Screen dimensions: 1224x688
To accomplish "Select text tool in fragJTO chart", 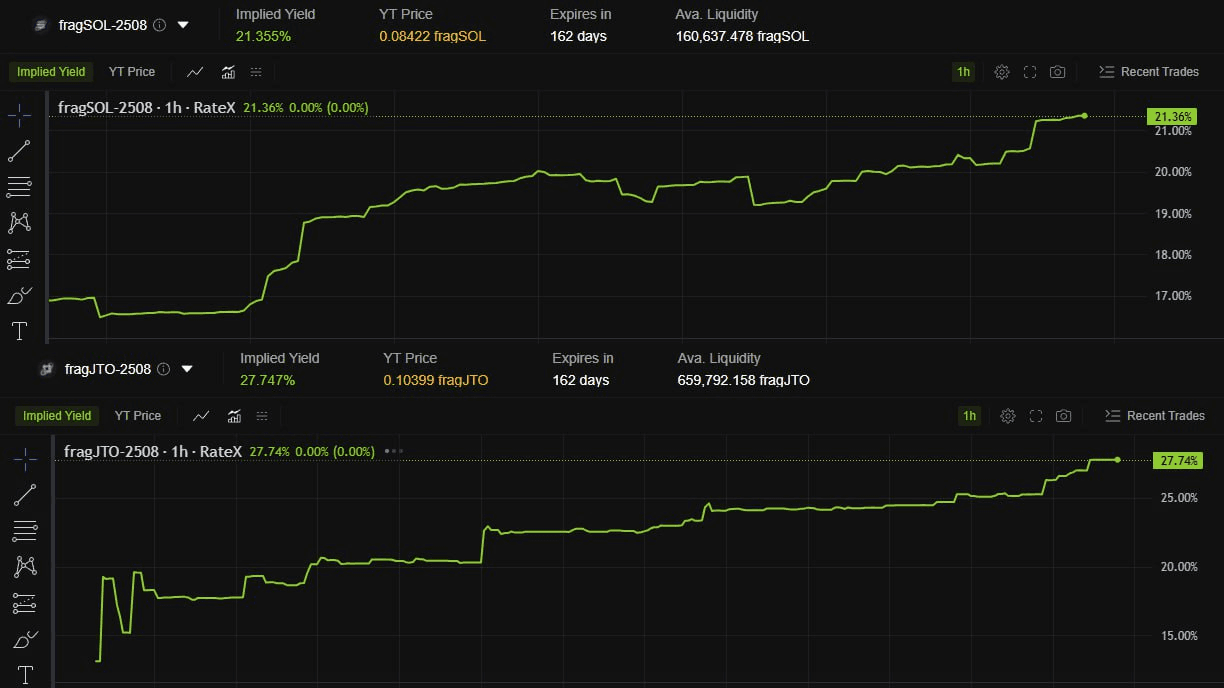I will point(25,674).
